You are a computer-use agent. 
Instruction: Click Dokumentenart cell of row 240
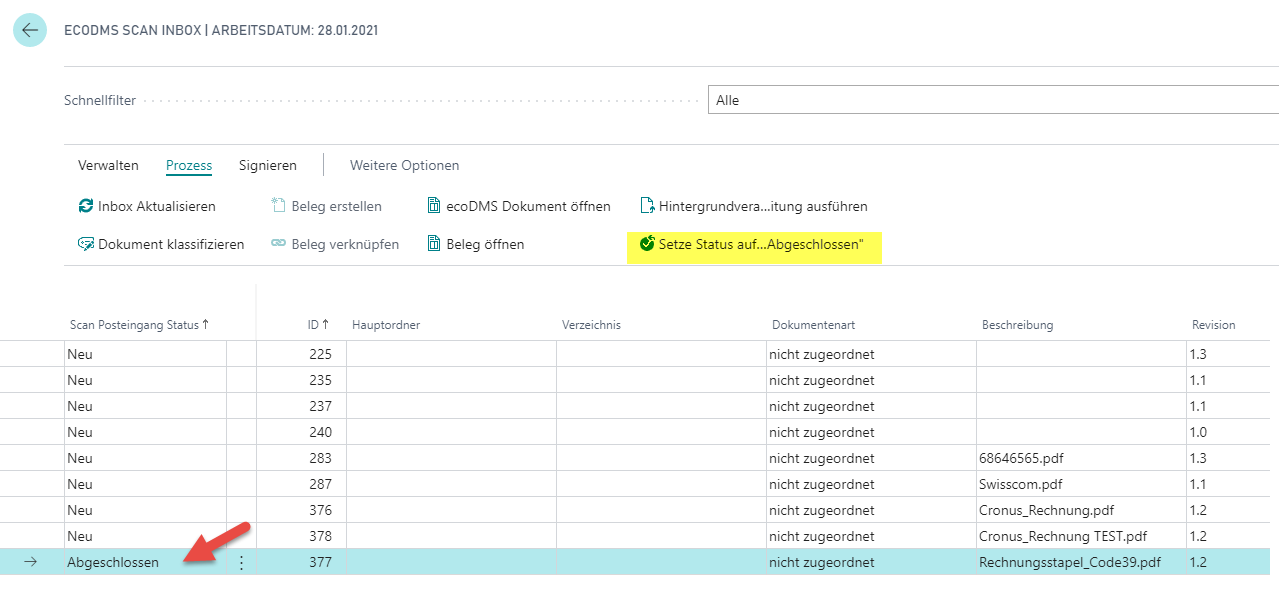pyautogui.click(x=872, y=432)
